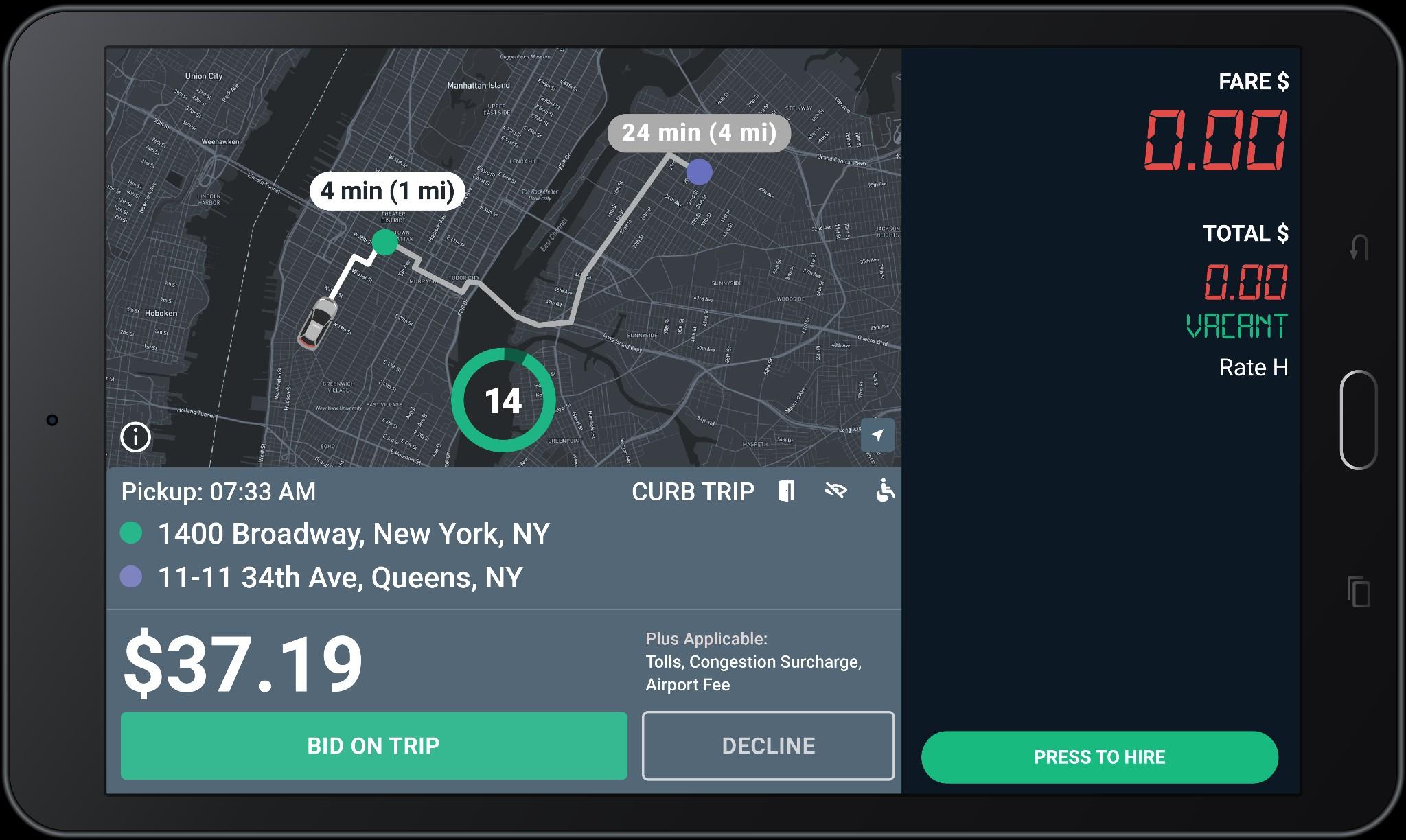This screenshot has height=840, width=1406.
Task: Tap the countdown timer circle showing 14
Action: pyautogui.click(x=503, y=401)
